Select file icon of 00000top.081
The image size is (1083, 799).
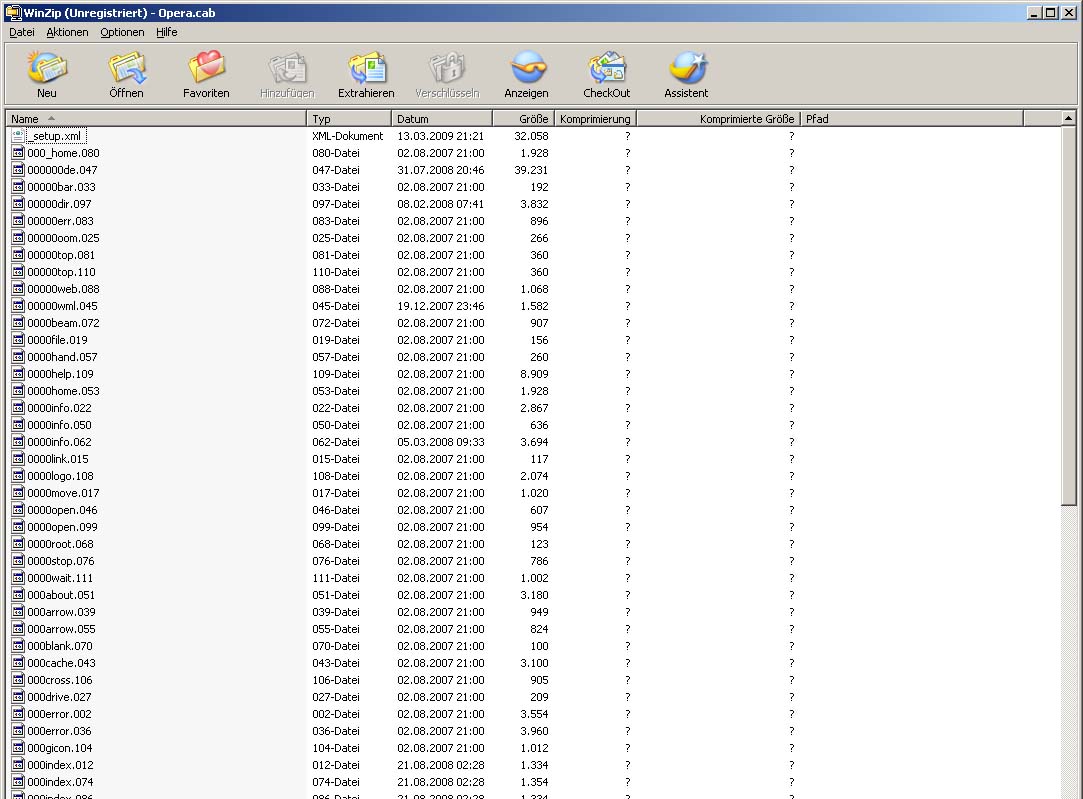18,255
